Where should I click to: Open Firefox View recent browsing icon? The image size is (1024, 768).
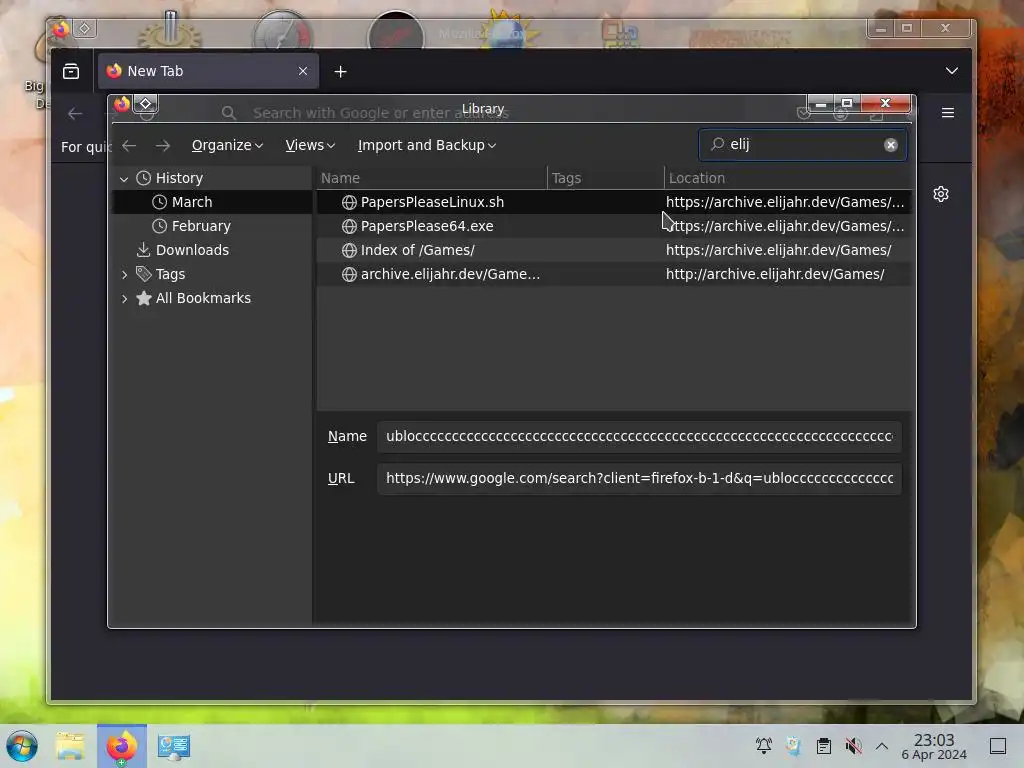click(71, 71)
